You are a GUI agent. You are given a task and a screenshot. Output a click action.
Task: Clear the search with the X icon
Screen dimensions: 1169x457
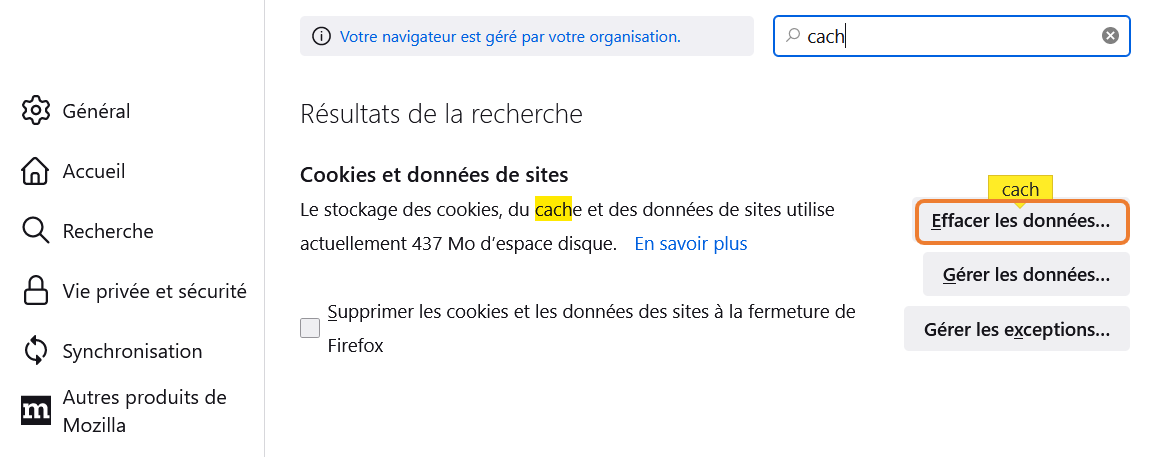point(1110,36)
